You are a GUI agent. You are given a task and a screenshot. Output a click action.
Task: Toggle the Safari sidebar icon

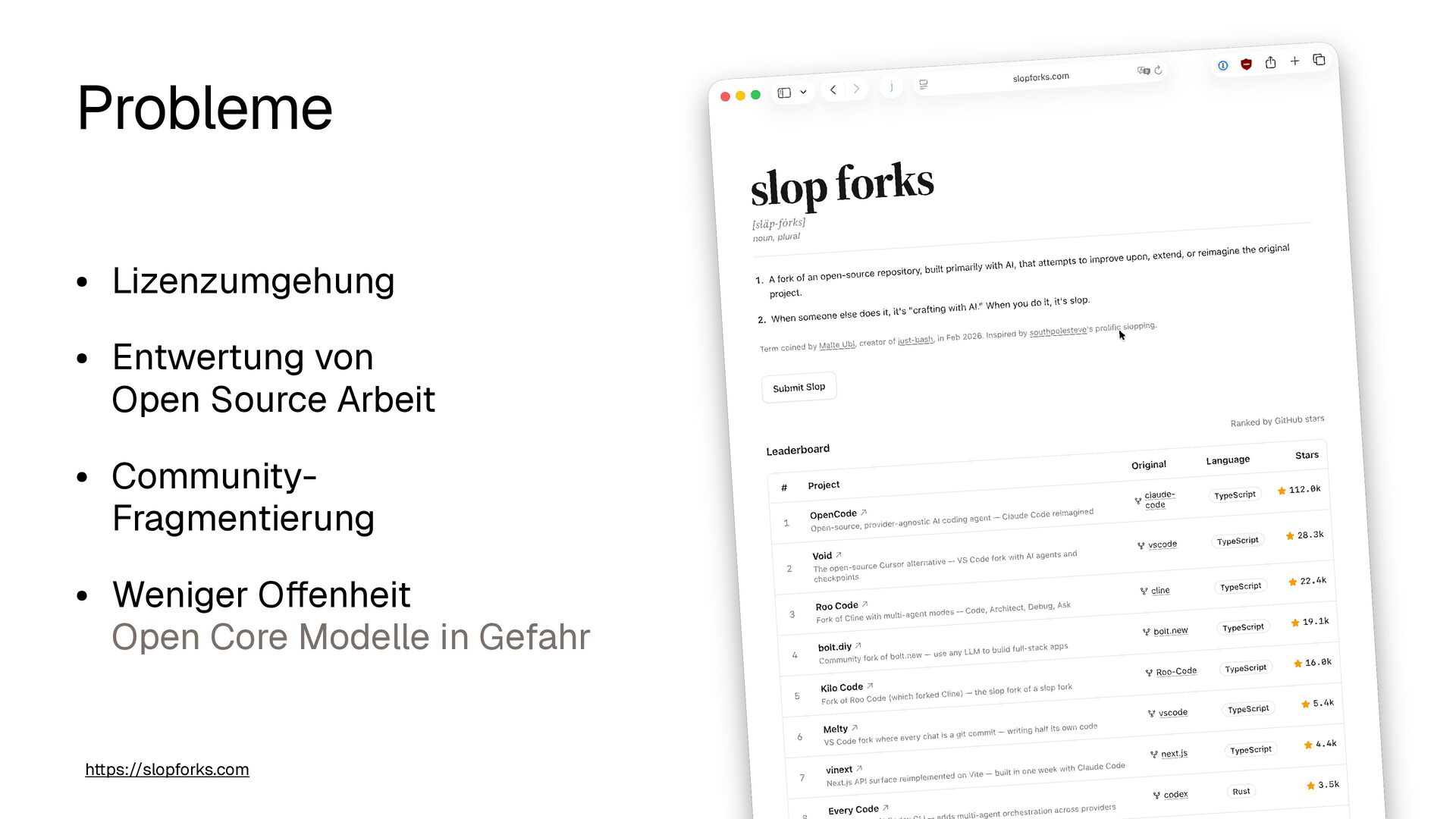coord(784,93)
